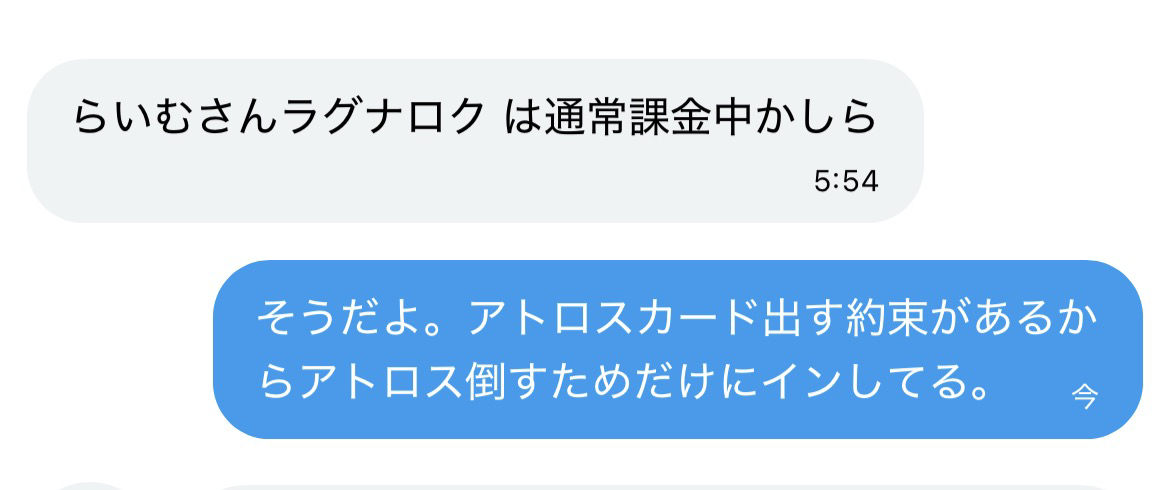Click the partially visible avatar at bottom left
This screenshot has width=1170, height=490.
coord(90,486)
